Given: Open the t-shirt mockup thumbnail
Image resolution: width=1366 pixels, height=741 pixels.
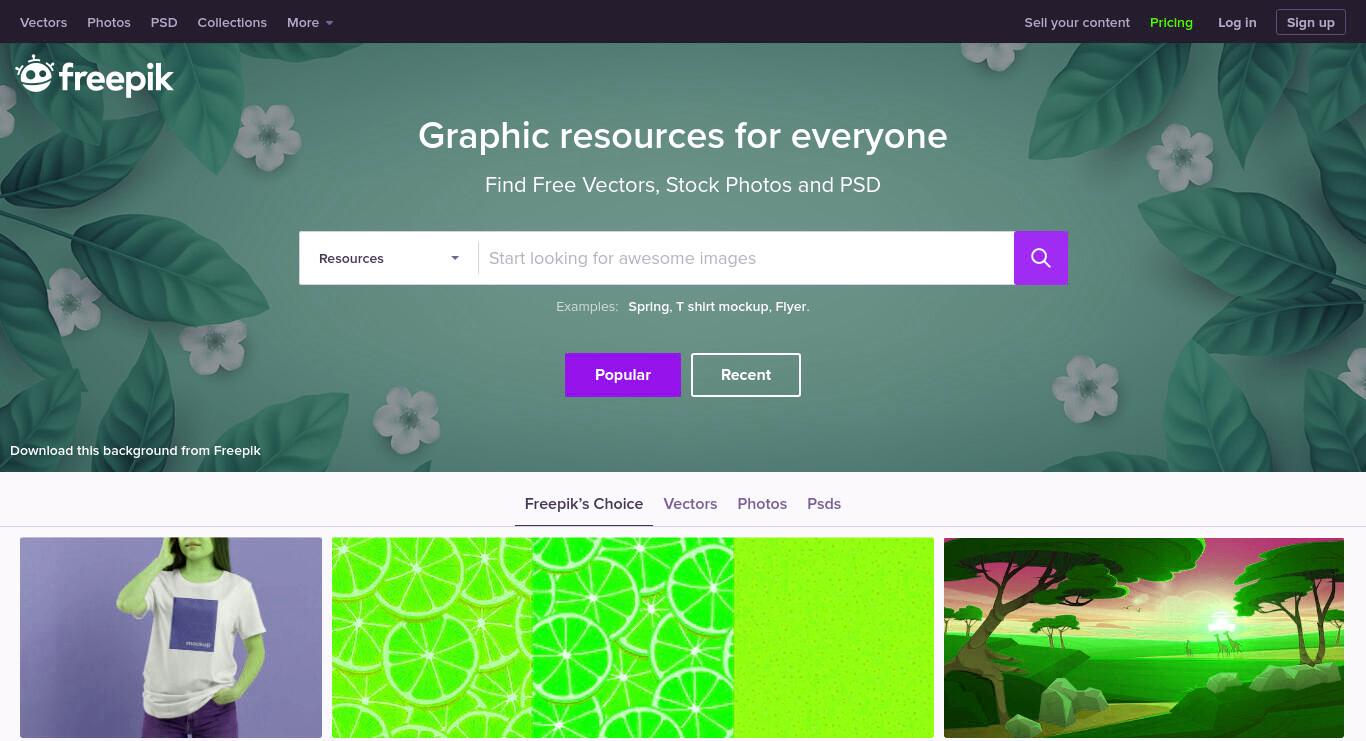Looking at the screenshot, I should pyautogui.click(x=171, y=638).
